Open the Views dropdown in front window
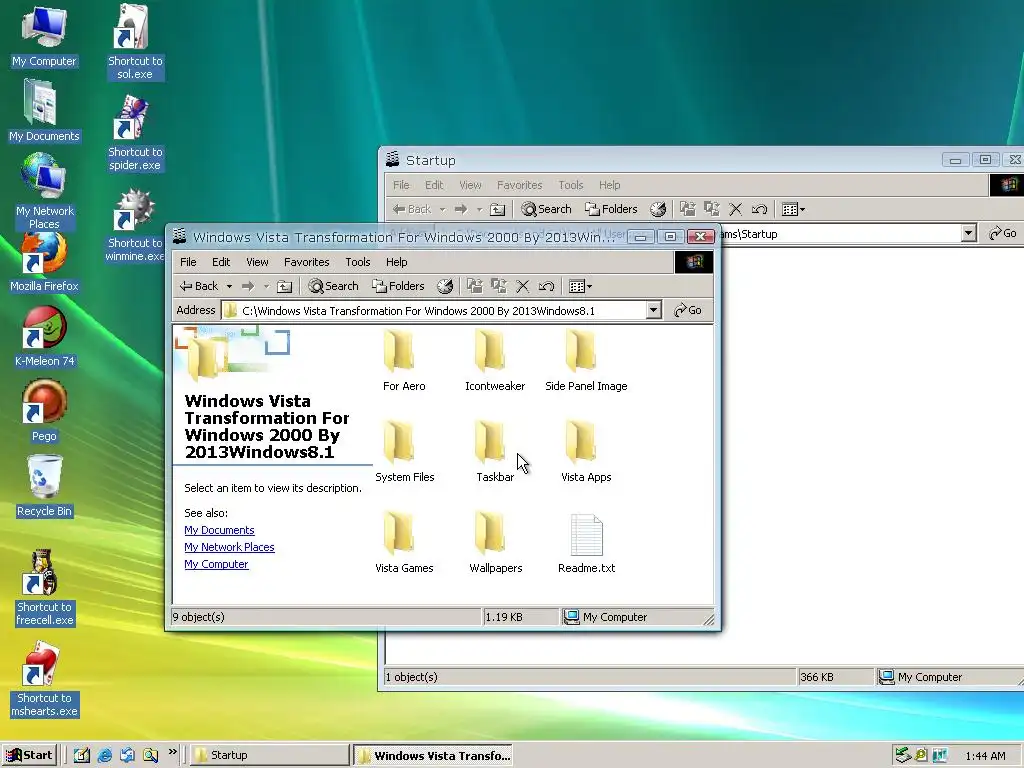Viewport: 1024px width, 768px height. pos(580,286)
